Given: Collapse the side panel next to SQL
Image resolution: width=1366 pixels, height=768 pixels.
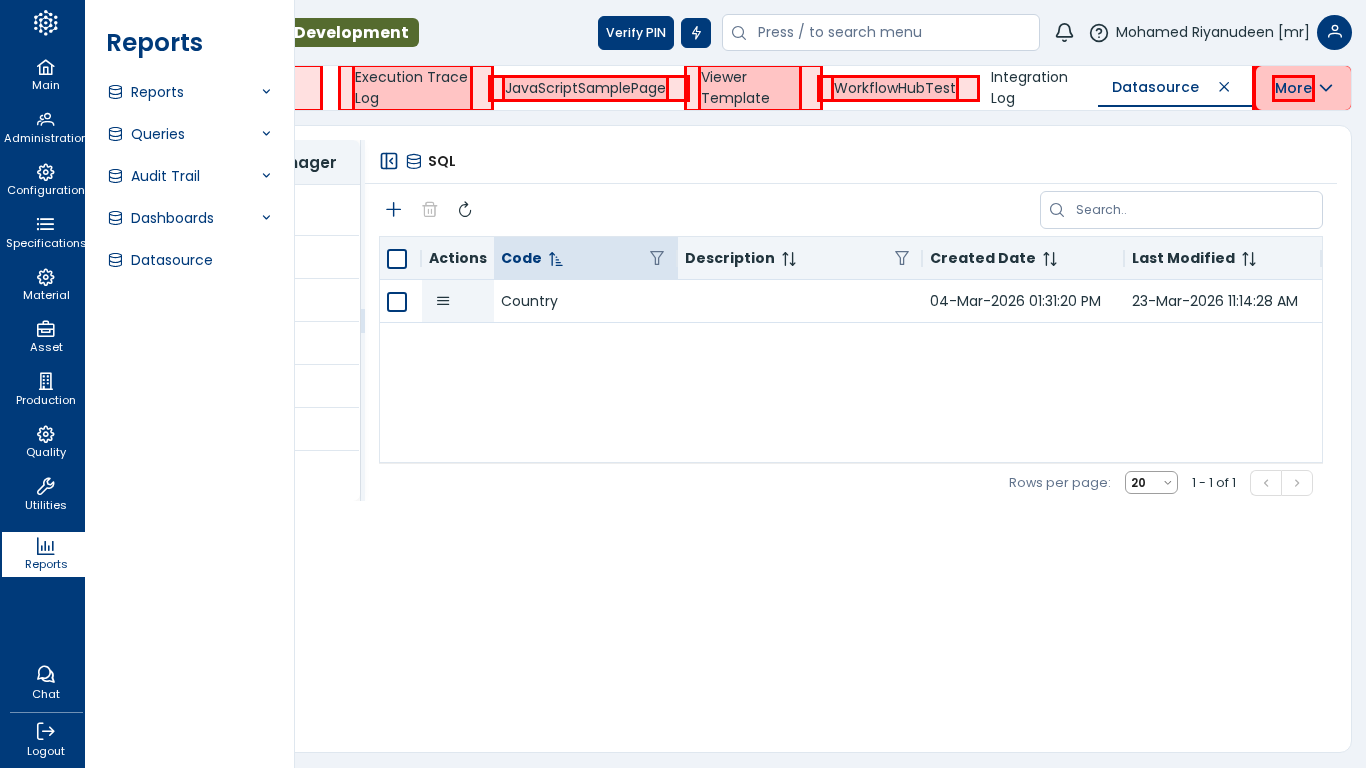Looking at the screenshot, I should (x=389, y=161).
